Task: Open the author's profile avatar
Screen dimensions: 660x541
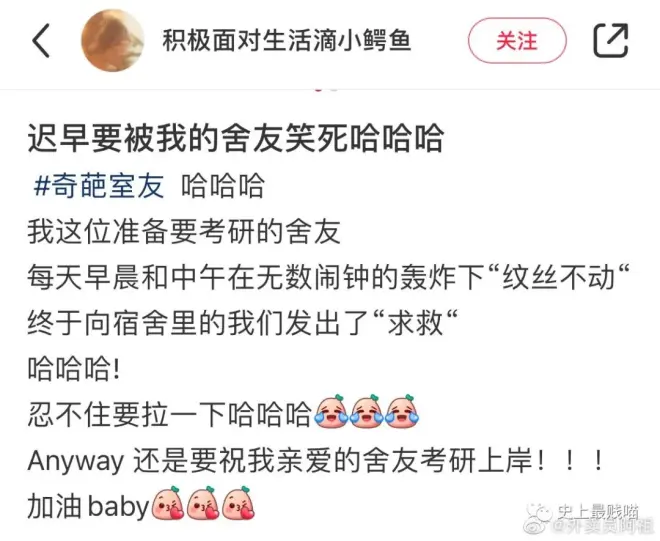Action: coord(113,40)
